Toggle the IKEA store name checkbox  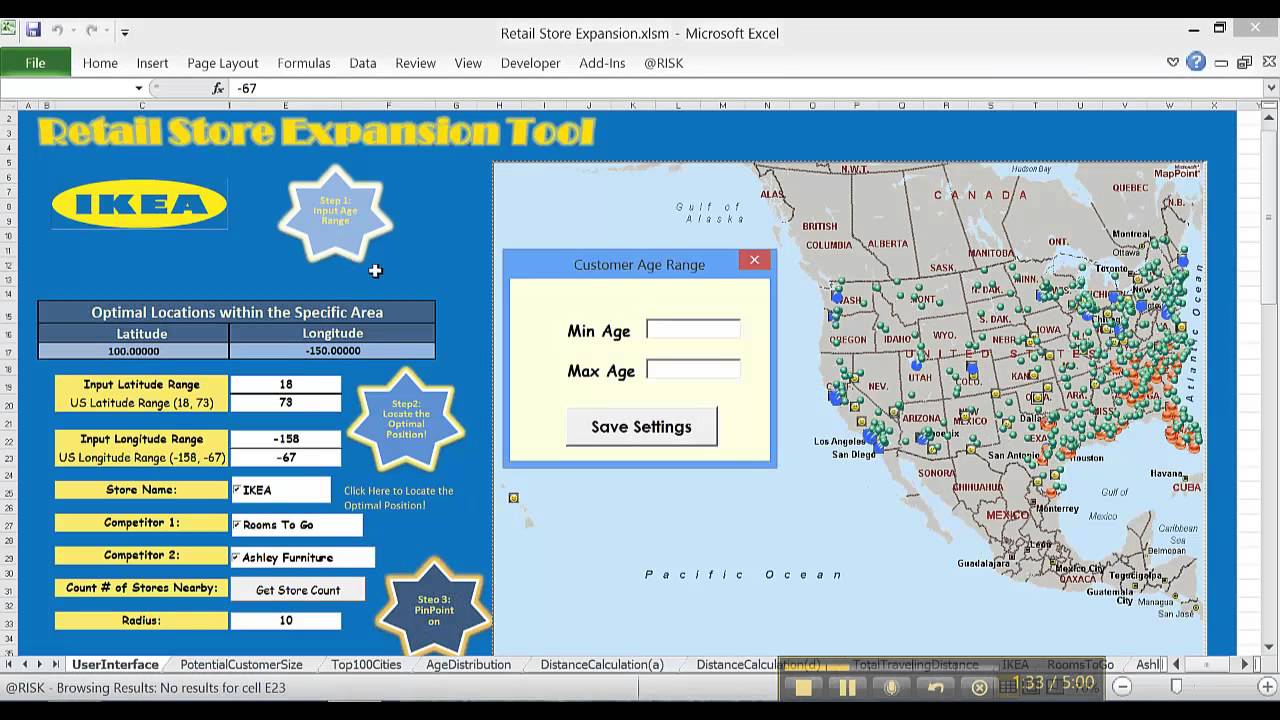[x=237, y=490]
